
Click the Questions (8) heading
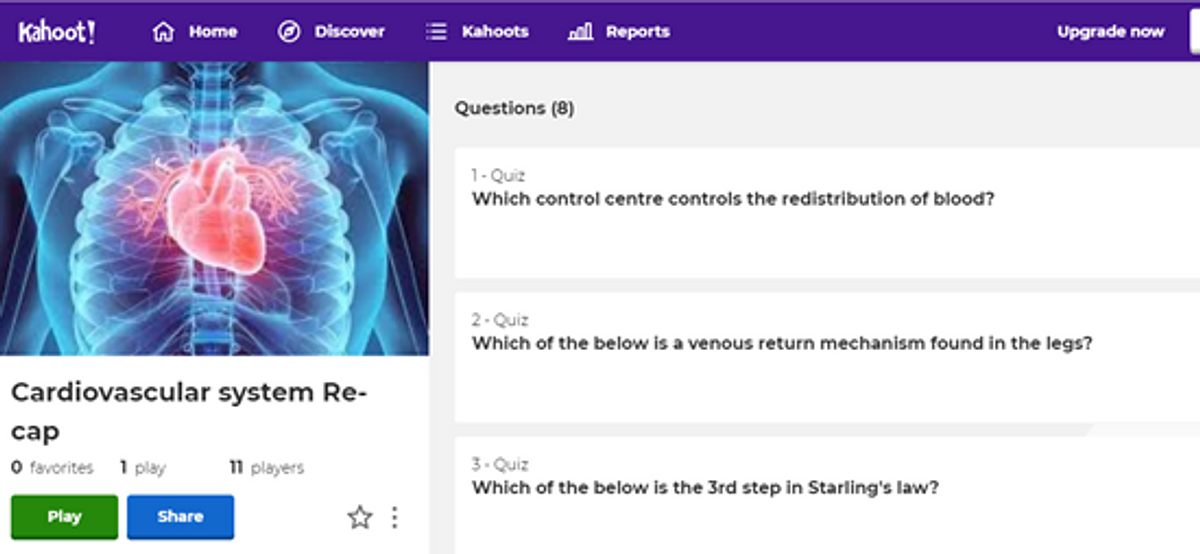coord(514,108)
